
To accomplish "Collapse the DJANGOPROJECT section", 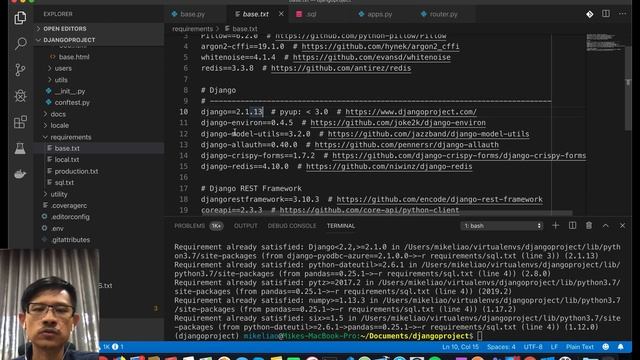I will point(99,40).
